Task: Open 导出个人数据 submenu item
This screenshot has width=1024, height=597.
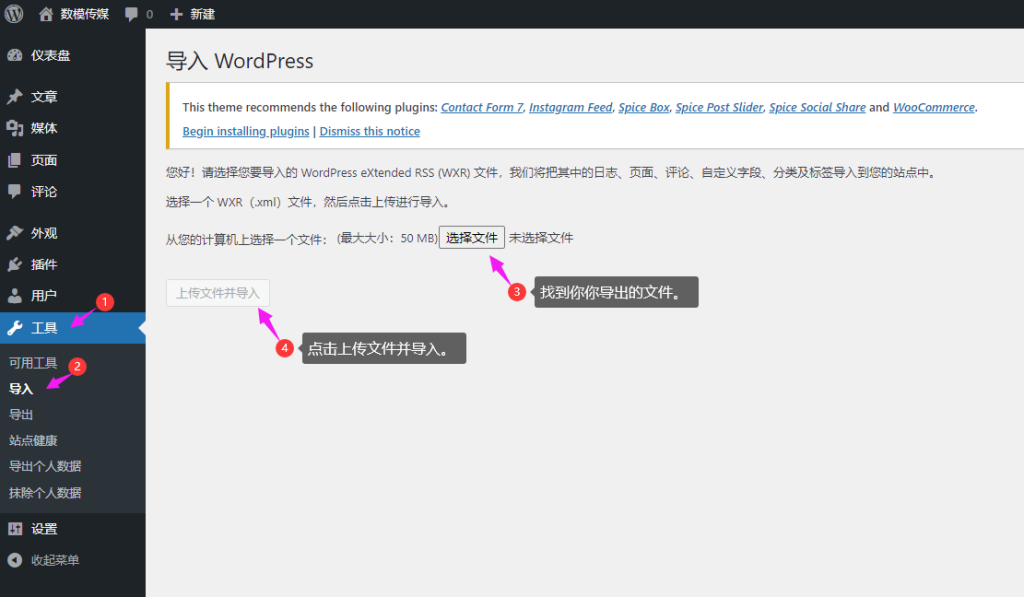Action: coord(45,466)
